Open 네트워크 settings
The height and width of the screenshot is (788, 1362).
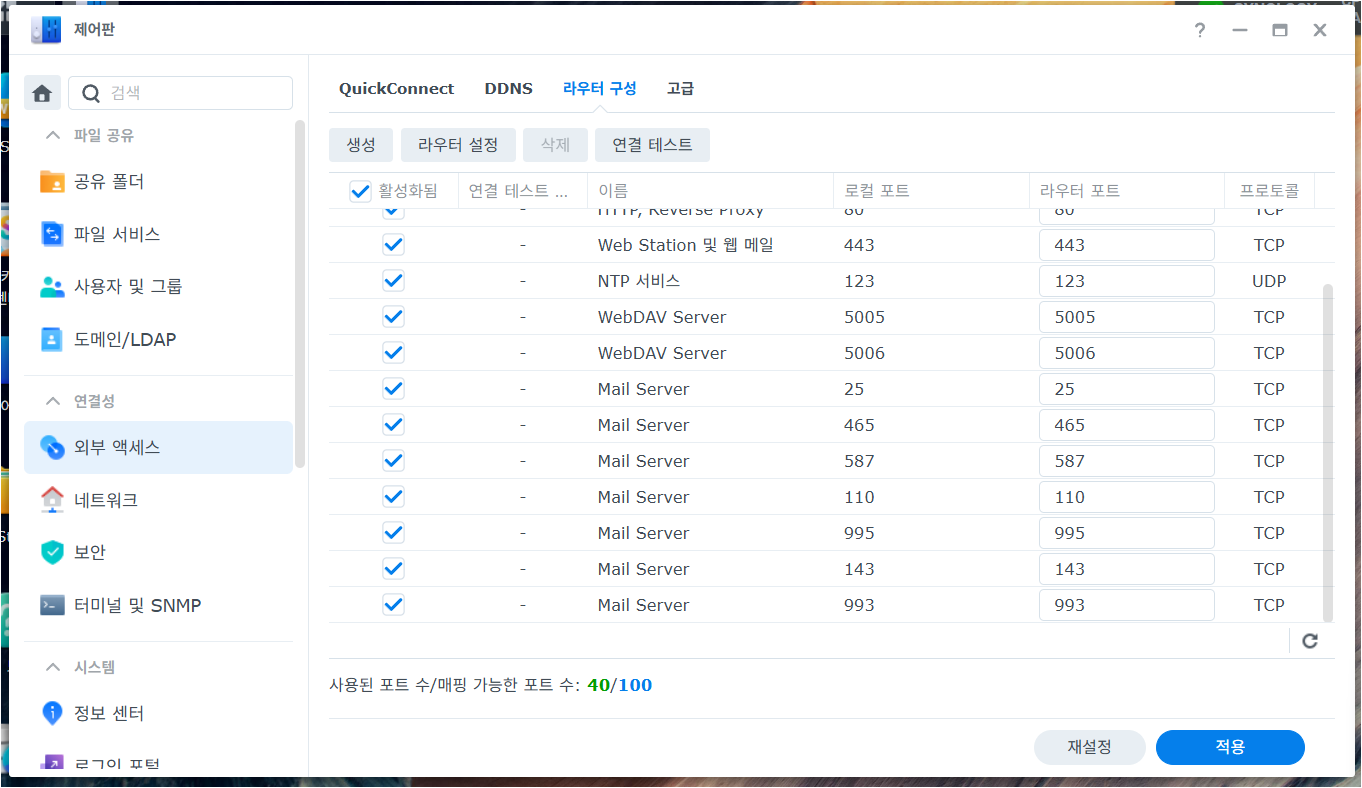pyautogui.click(x=104, y=499)
